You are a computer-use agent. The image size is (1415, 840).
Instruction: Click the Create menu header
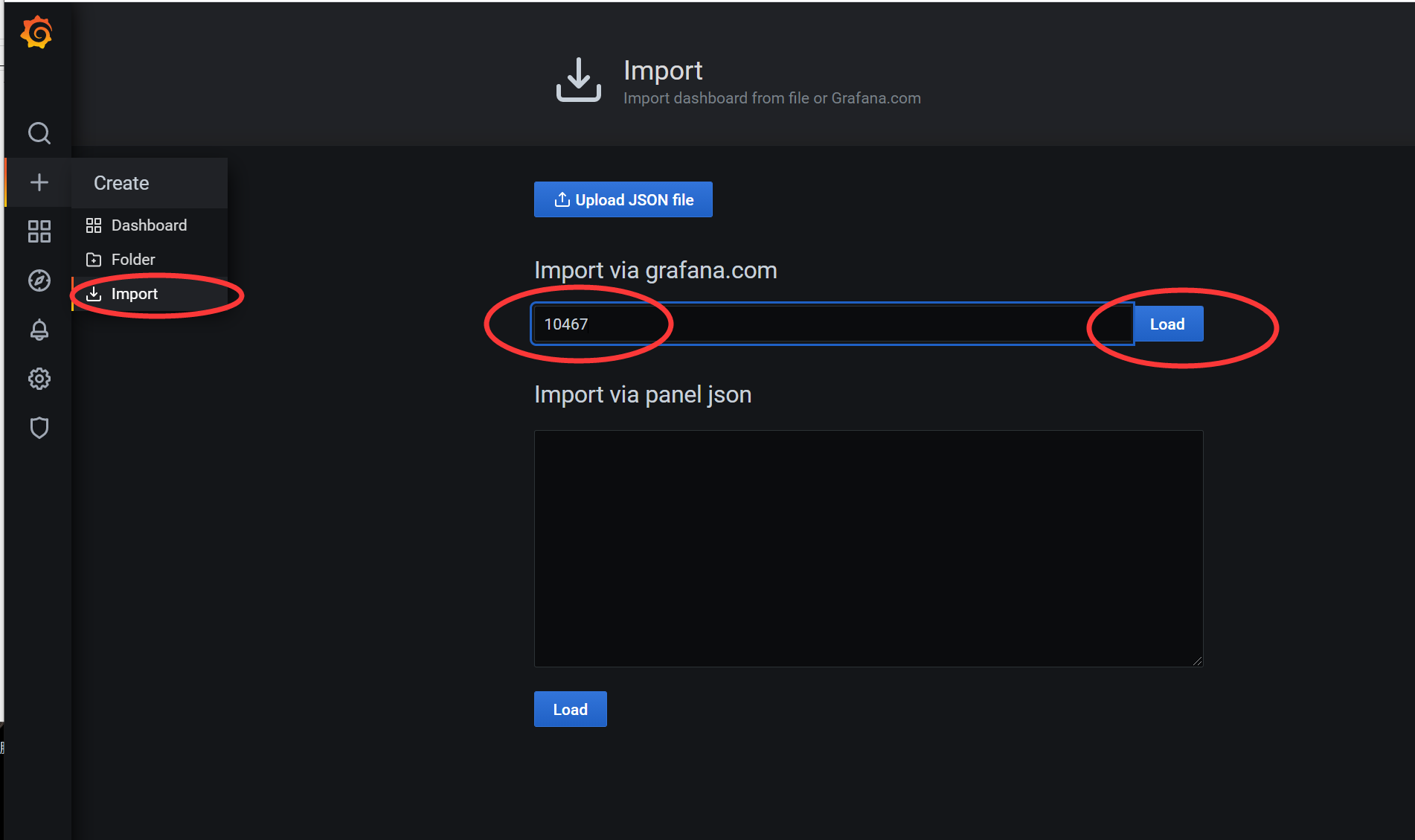tap(150, 183)
